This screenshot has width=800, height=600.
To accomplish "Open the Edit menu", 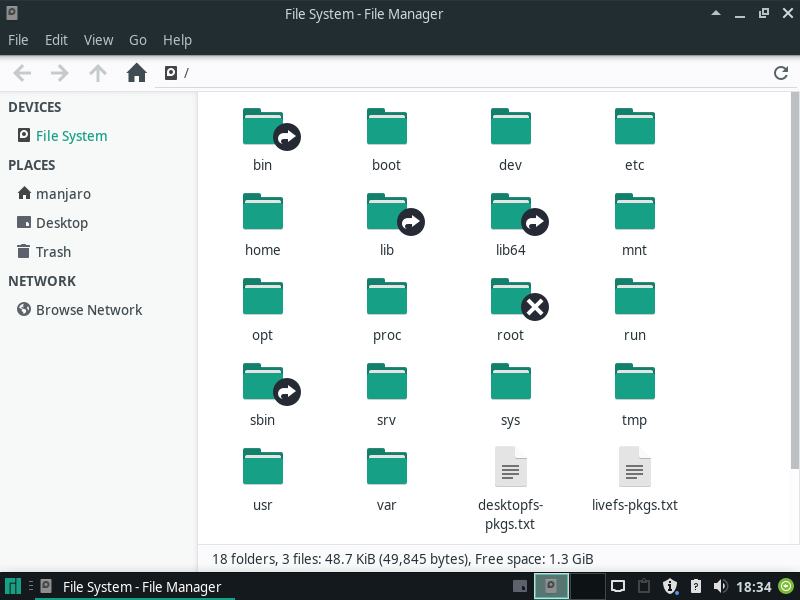I will 56,40.
